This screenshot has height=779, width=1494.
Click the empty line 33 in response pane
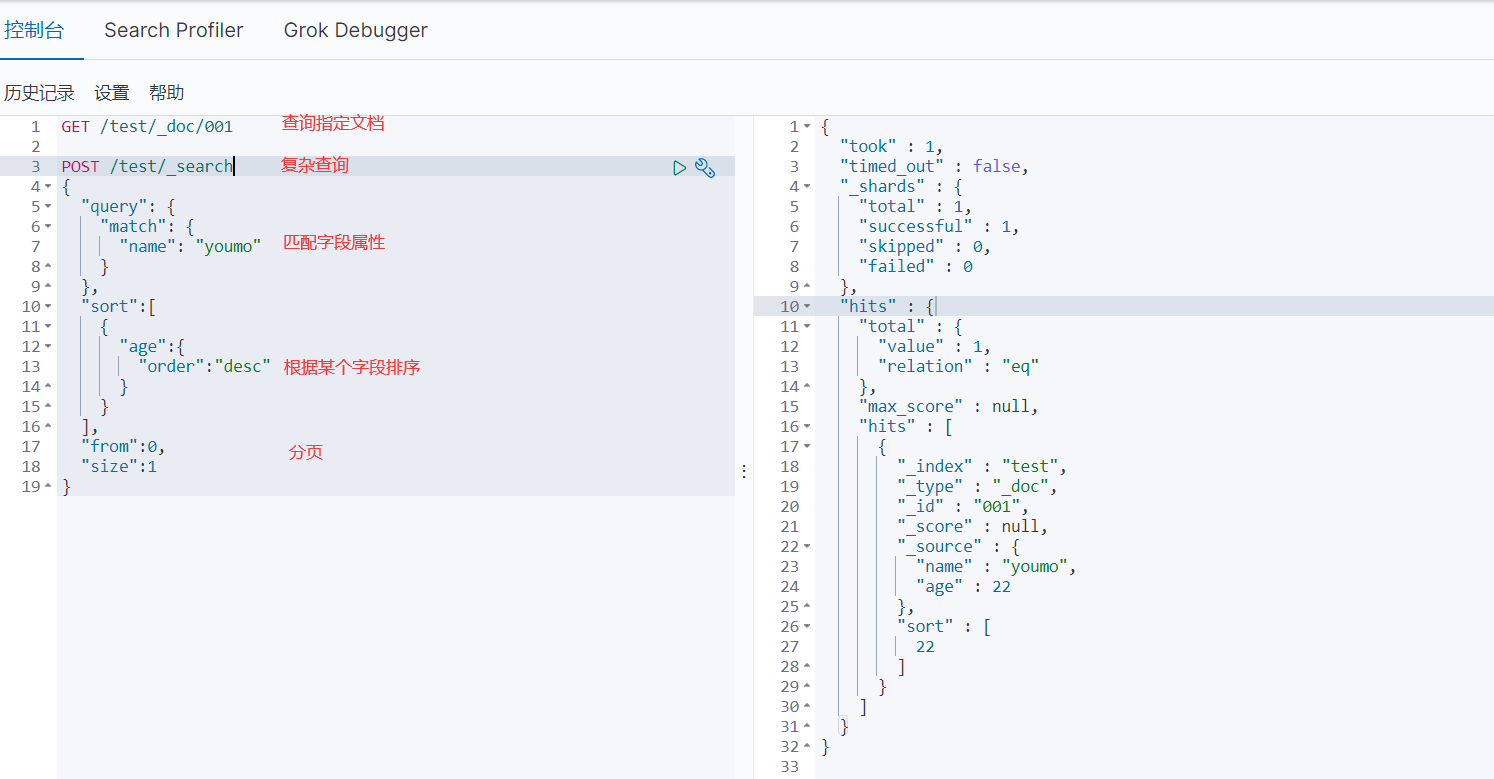(x=1154, y=767)
